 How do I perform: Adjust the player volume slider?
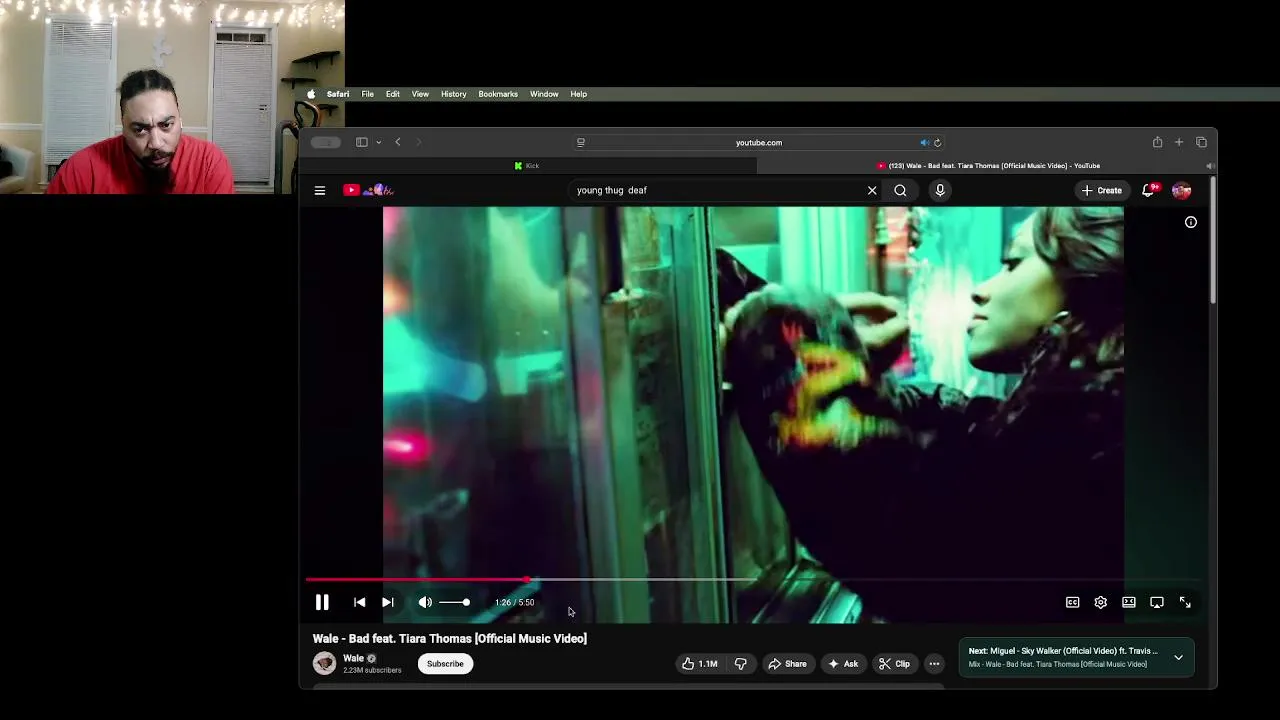coord(454,602)
